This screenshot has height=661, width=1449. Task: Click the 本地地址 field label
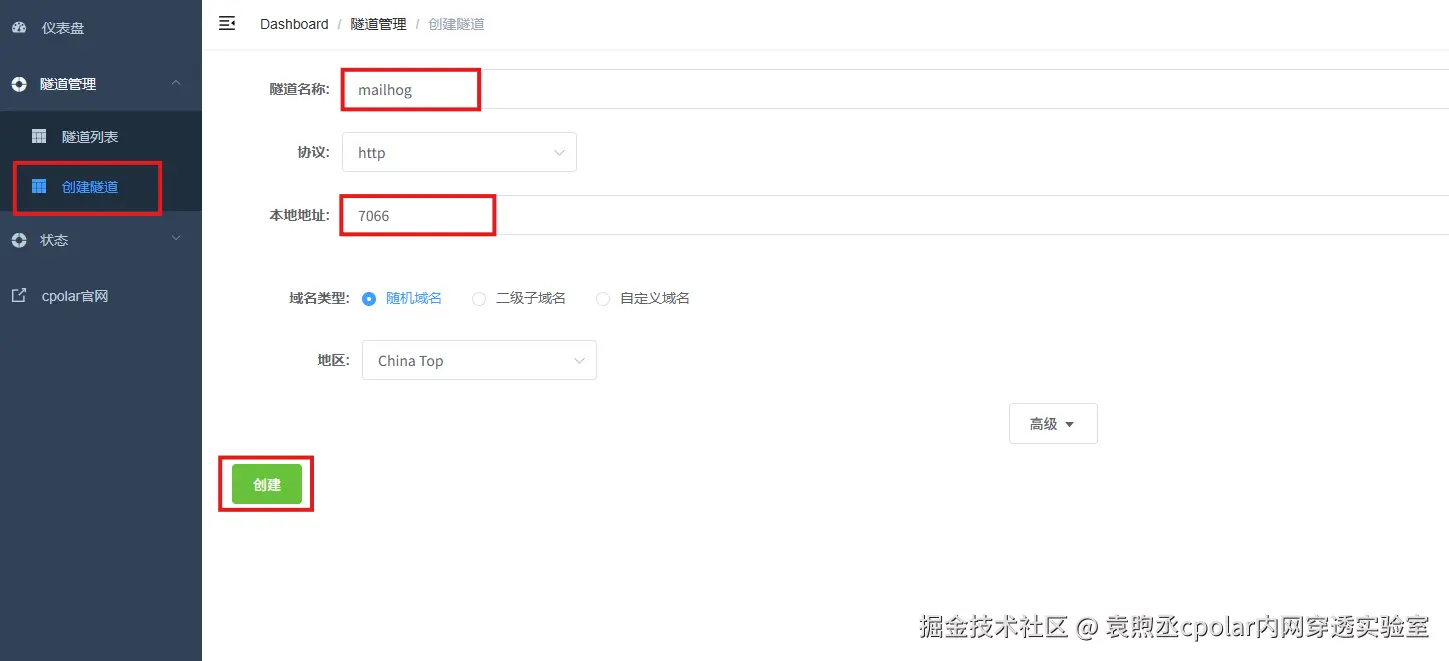click(299, 215)
